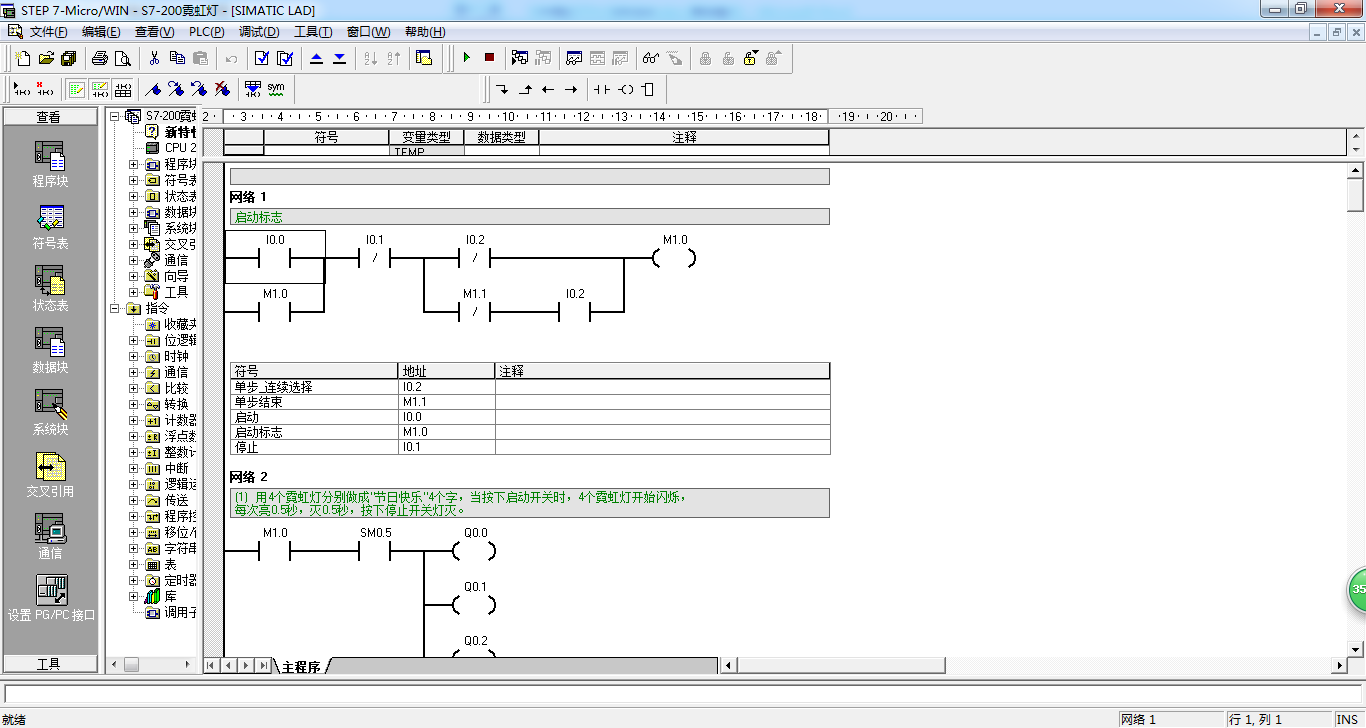Expand the 数据块 tree node

134,212
